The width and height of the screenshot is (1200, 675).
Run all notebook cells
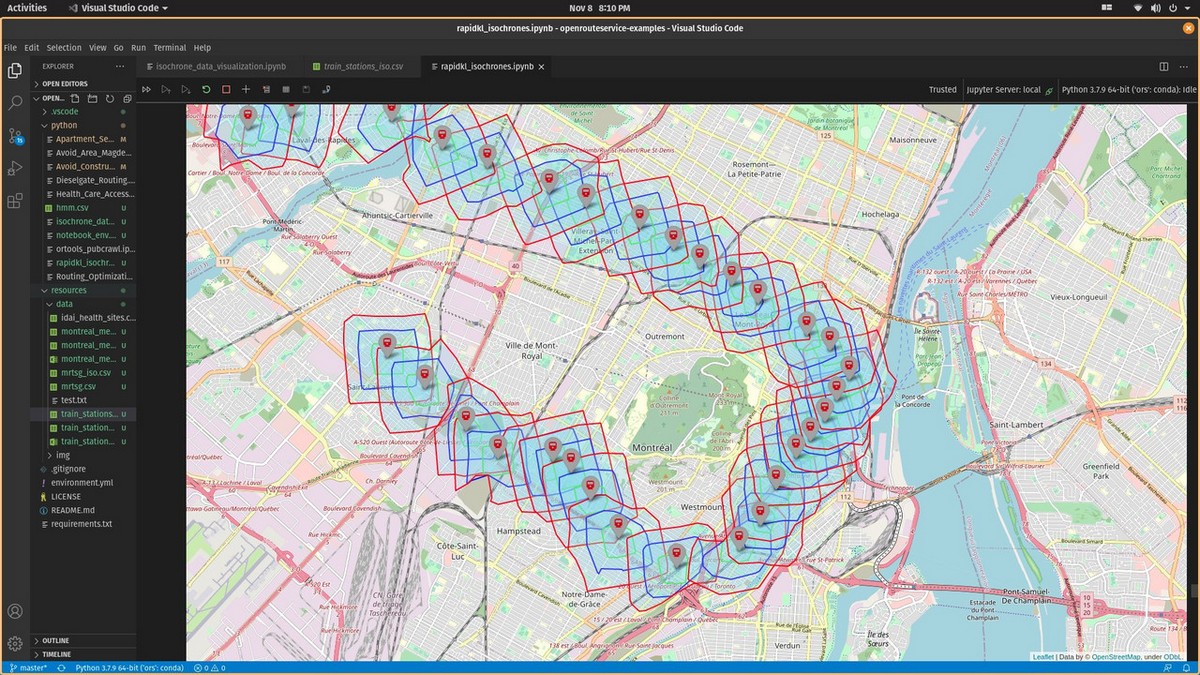pos(146,90)
